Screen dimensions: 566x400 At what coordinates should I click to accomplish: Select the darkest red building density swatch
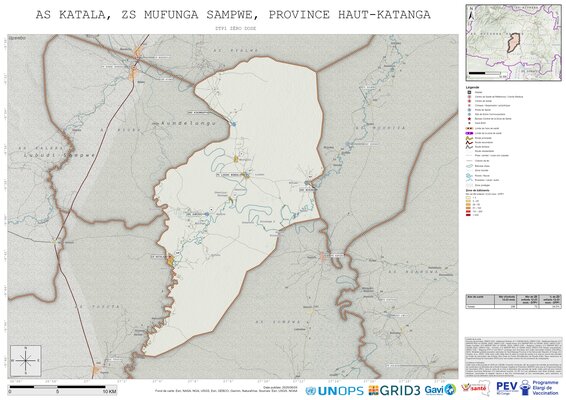[x=468, y=215]
